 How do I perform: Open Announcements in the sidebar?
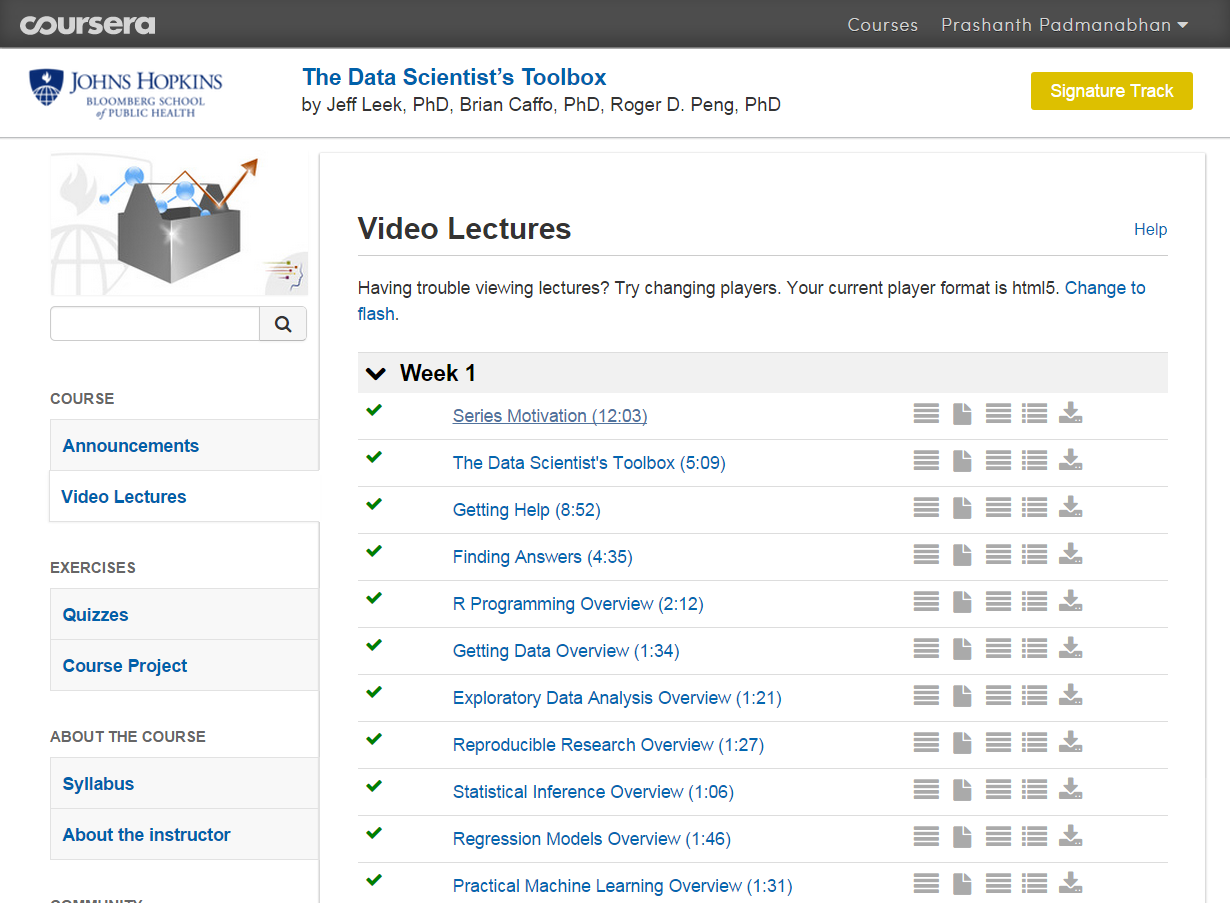(184, 445)
